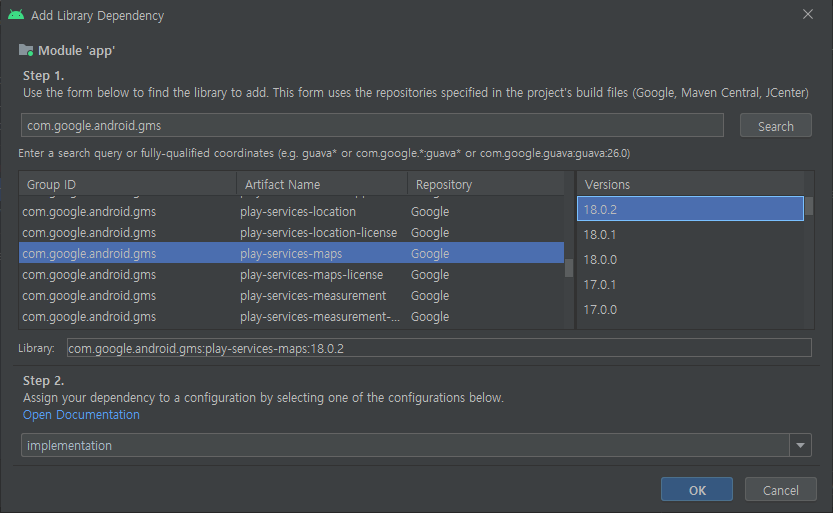Screen dimensions: 833x513
Task: Choose version 17.0.1
Action: tap(690, 284)
